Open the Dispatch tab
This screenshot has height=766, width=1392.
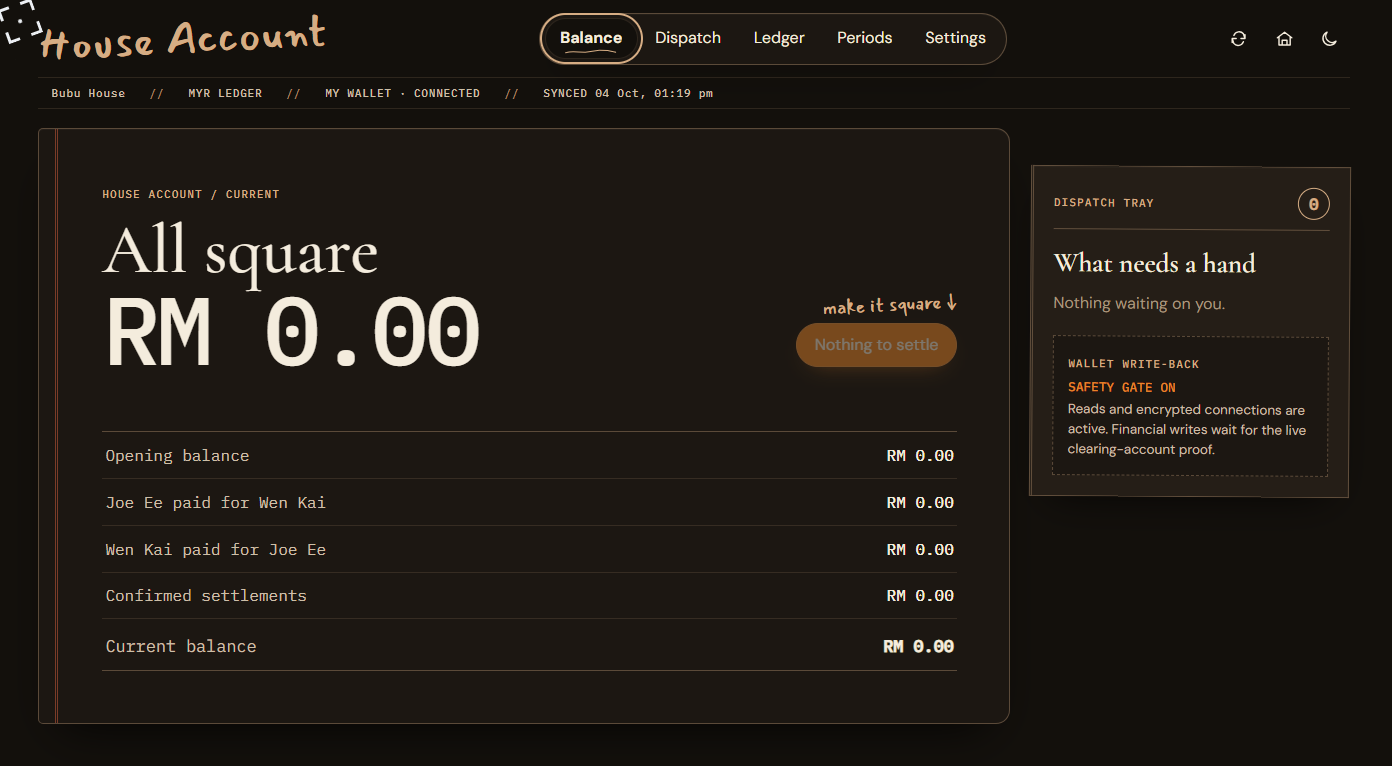pos(688,38)
